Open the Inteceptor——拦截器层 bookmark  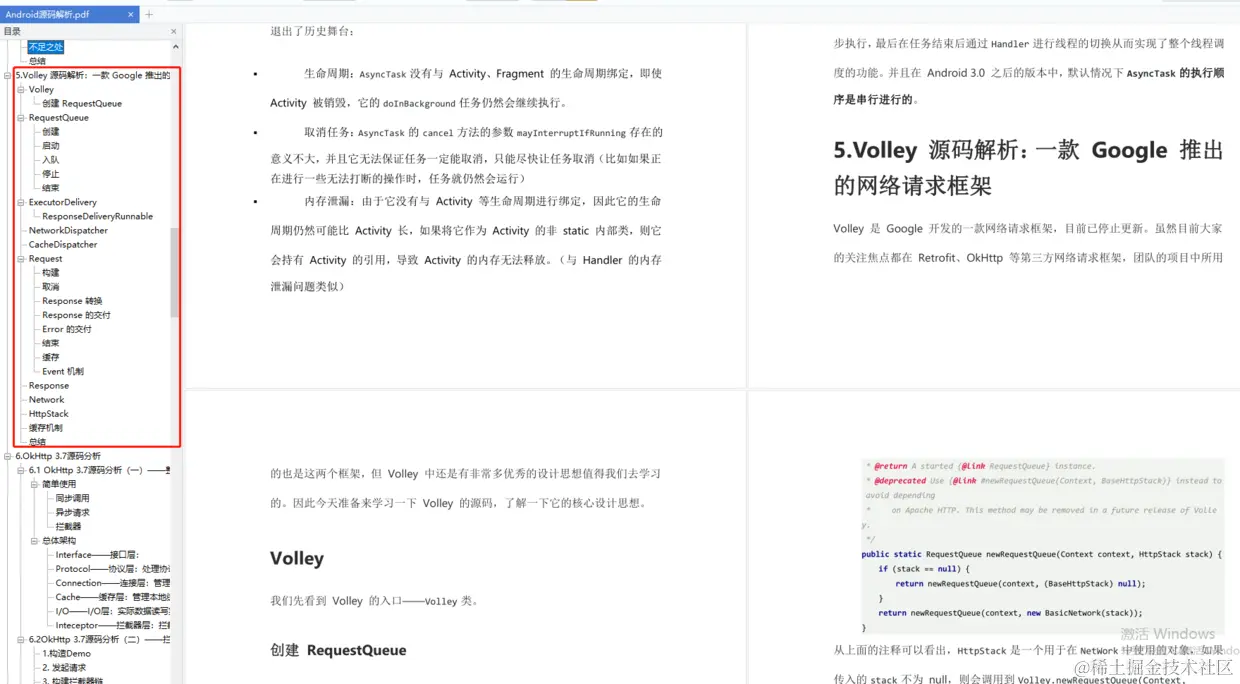click(112, 625)
